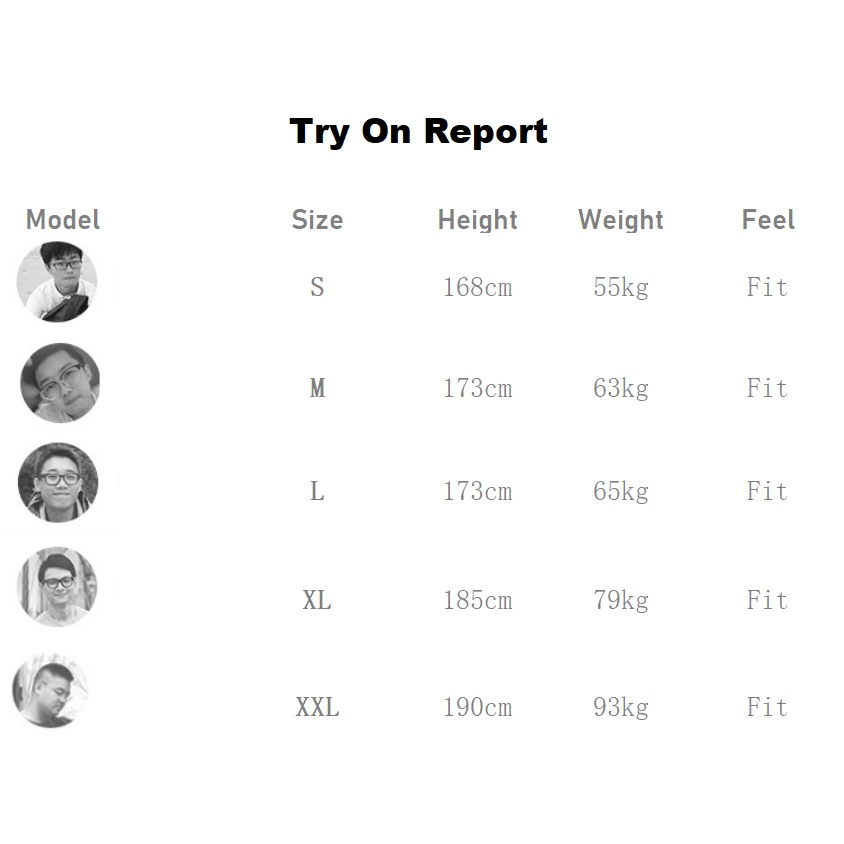
Task: Click the 185cm height value
Action: (x=477, y=601)
